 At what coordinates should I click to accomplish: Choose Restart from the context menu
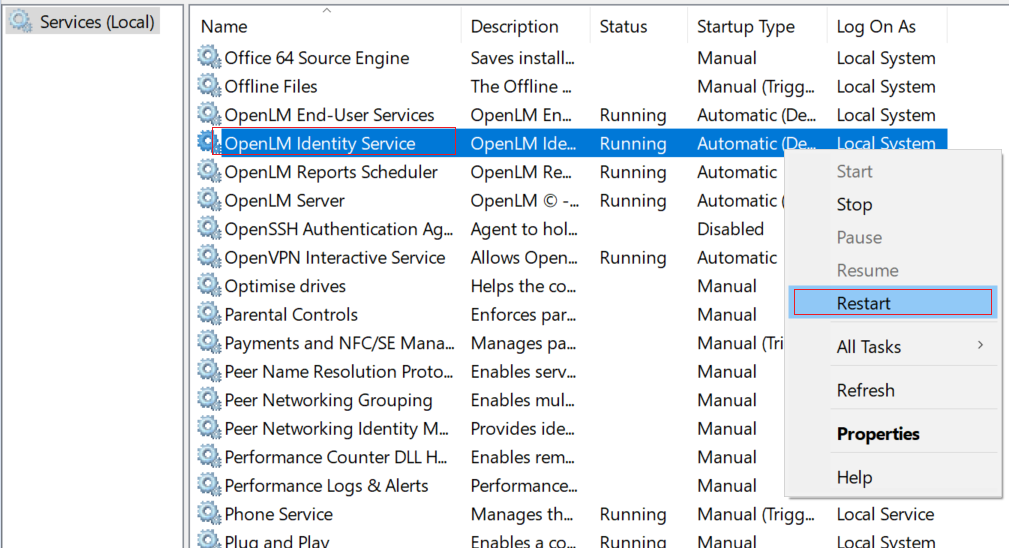pos(863,303)
